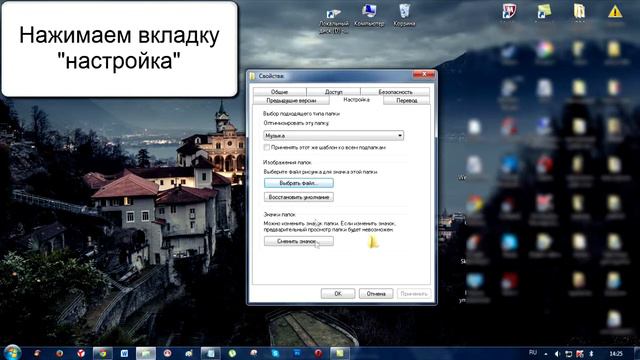Open the sticky notes desktop shortcut
640x360 pixels.
pos(544,11)
